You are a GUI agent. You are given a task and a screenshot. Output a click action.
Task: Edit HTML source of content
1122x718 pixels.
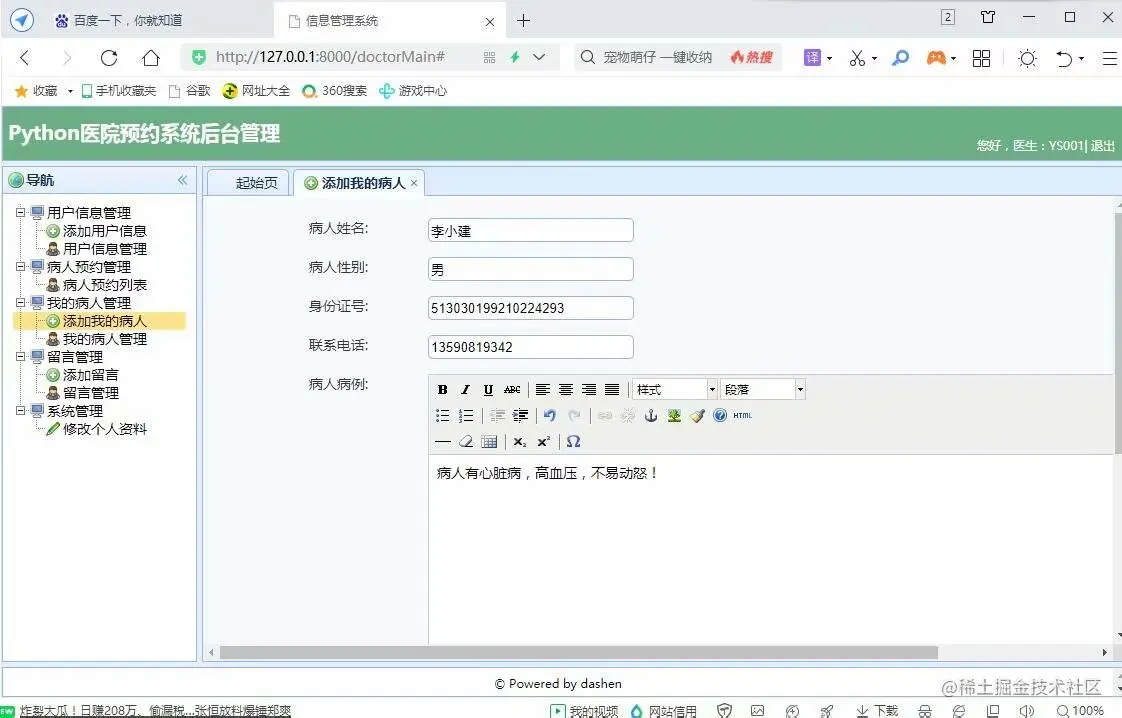coord(743,415)
